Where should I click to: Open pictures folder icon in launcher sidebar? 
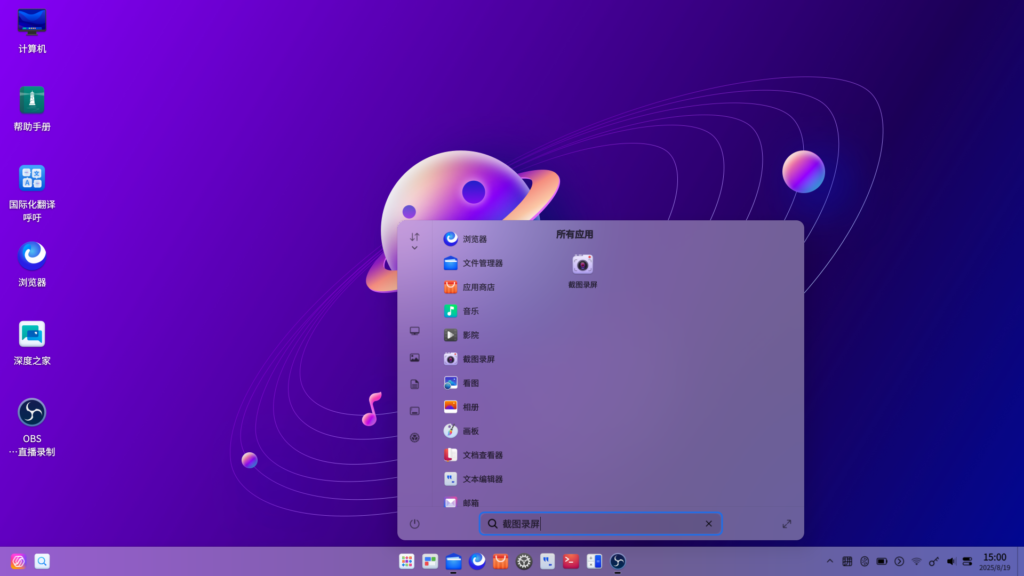click(414, 358)
